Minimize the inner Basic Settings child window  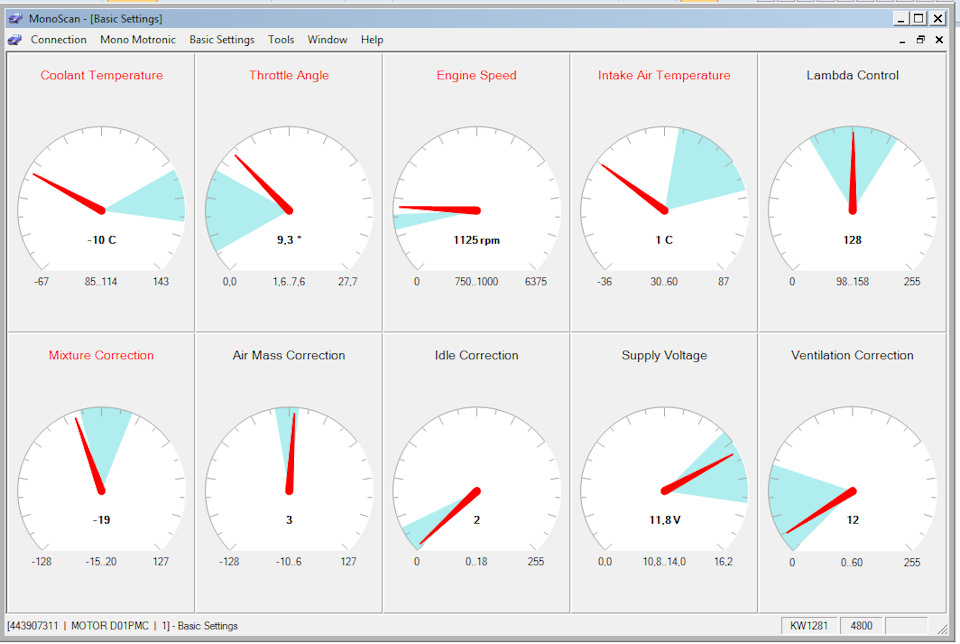click(x=902, y=40)
